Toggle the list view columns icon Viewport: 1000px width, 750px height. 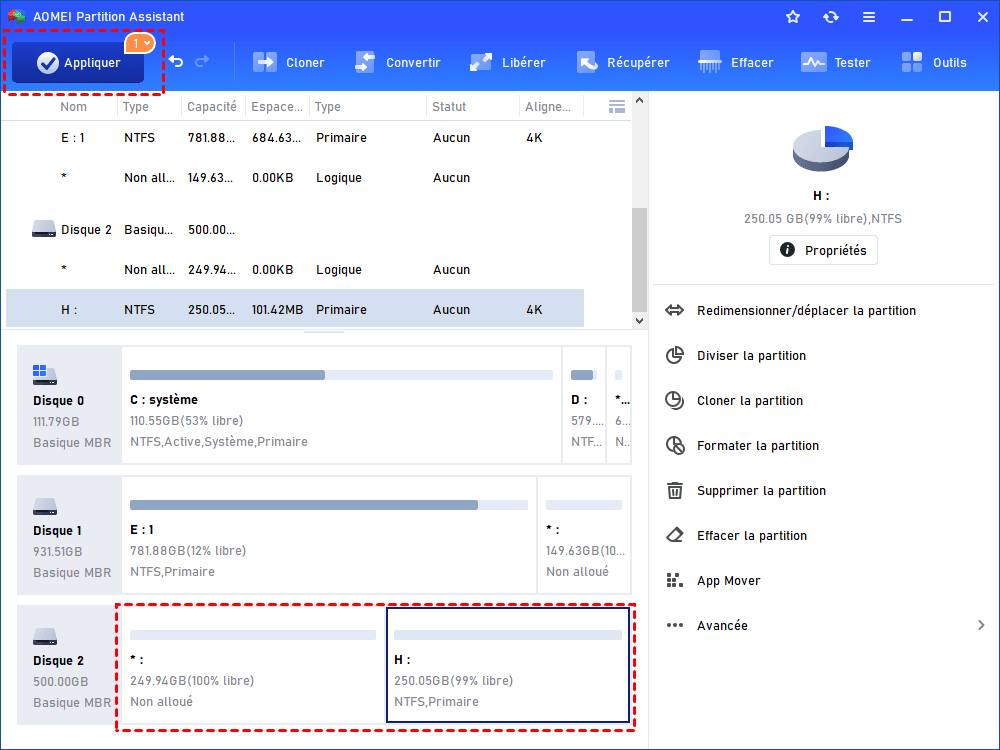[617, 107]
